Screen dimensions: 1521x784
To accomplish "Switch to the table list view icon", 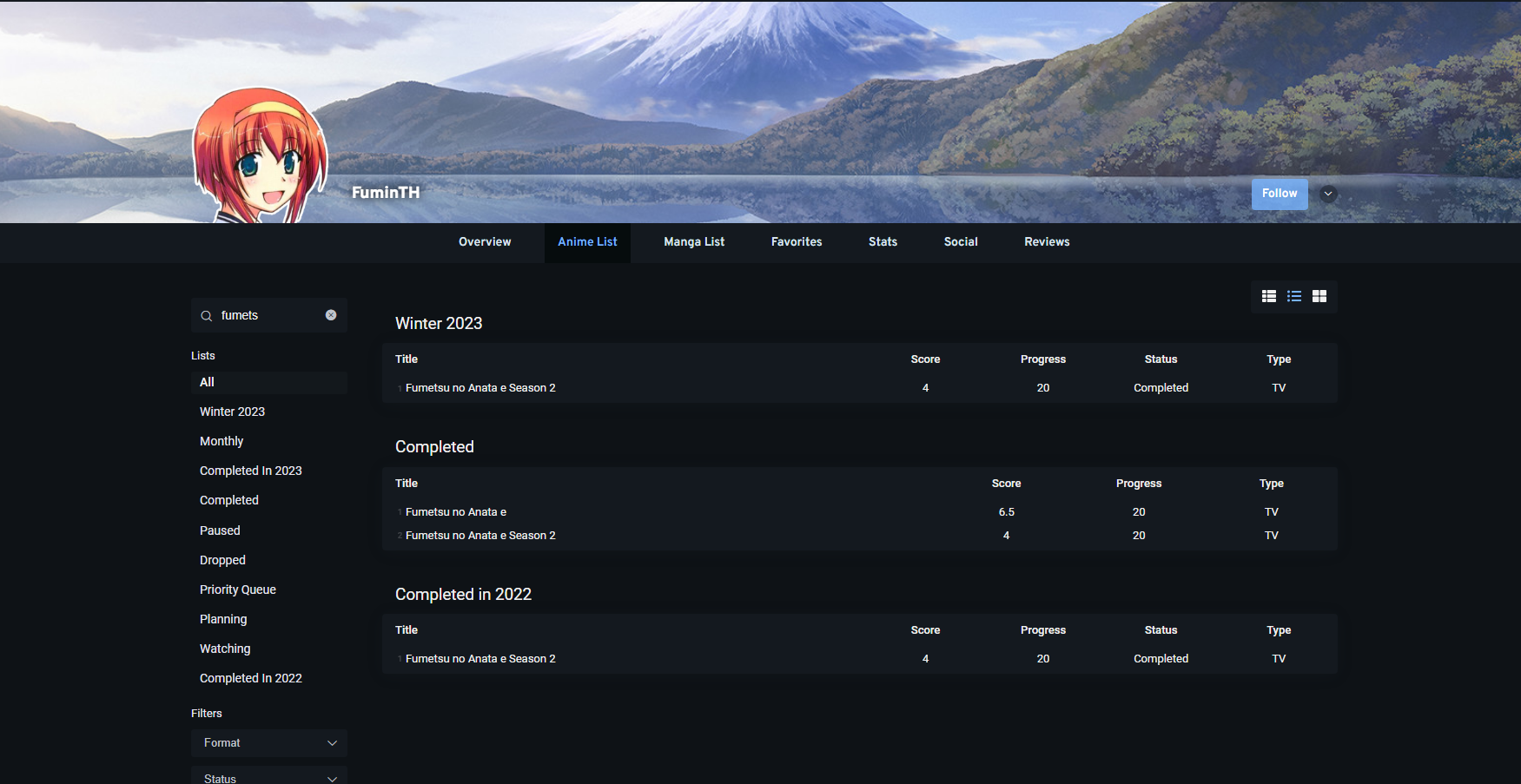I will click(x=1268, y=296).
